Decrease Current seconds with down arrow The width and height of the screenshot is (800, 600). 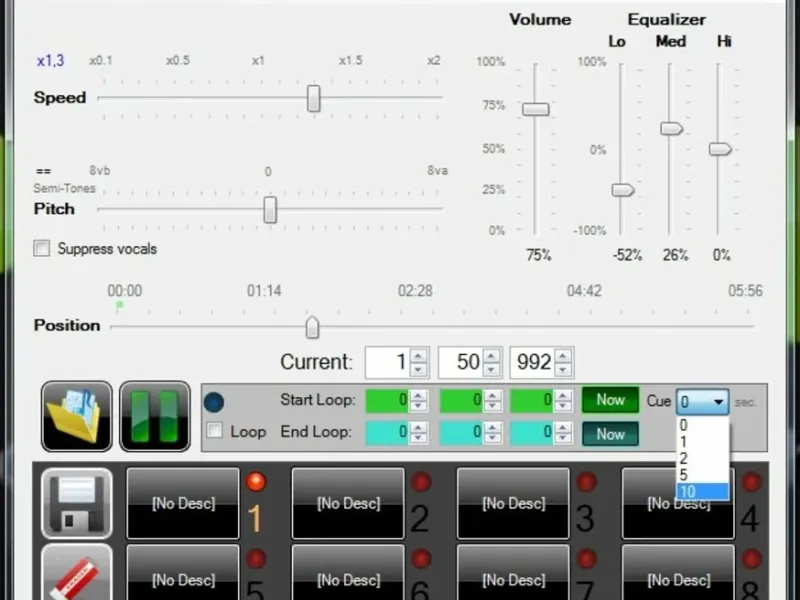(x=491, y=369)
